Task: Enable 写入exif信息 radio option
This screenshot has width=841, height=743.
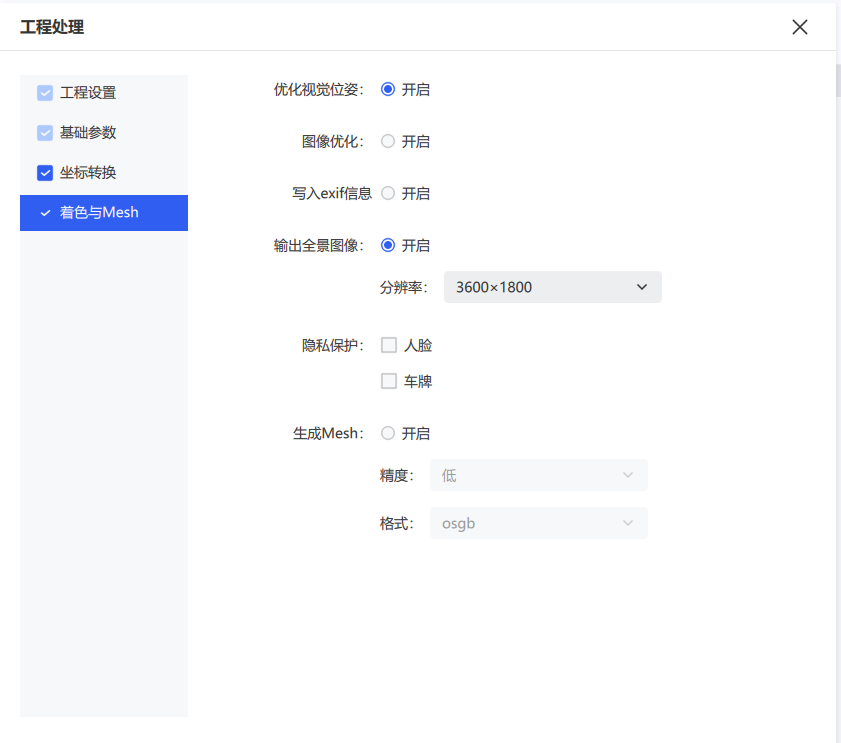Action: [388, 193]
